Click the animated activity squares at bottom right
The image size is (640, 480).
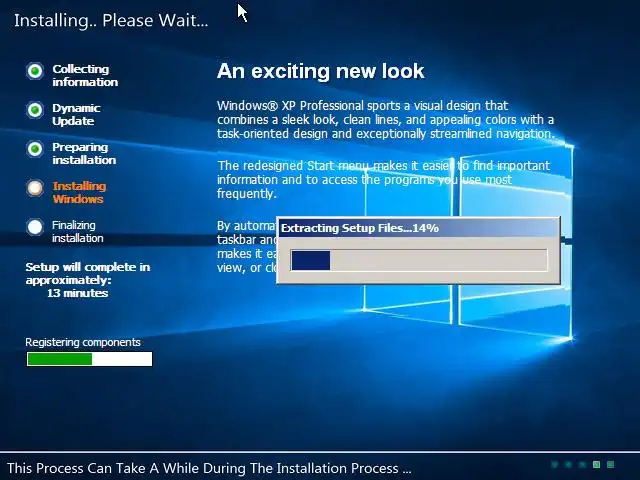point(583,464)
